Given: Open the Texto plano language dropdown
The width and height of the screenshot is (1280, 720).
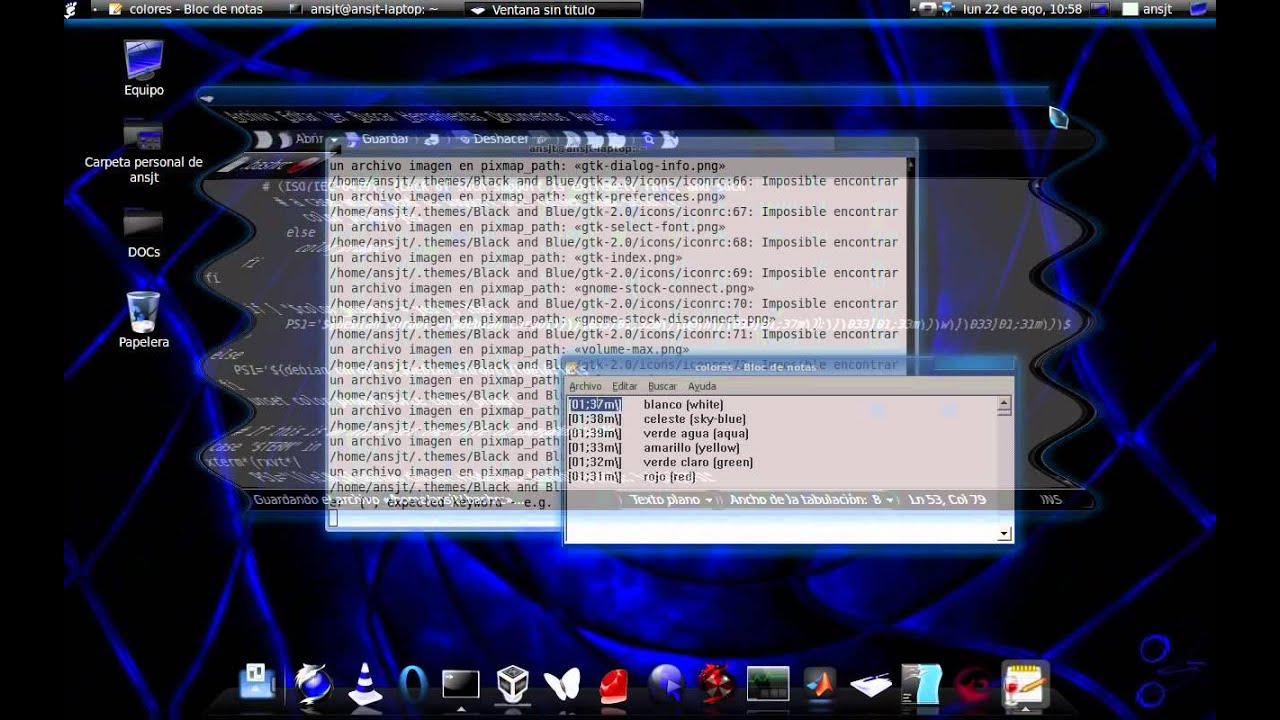Looking at the screenshot, I should tap(672, 499).
